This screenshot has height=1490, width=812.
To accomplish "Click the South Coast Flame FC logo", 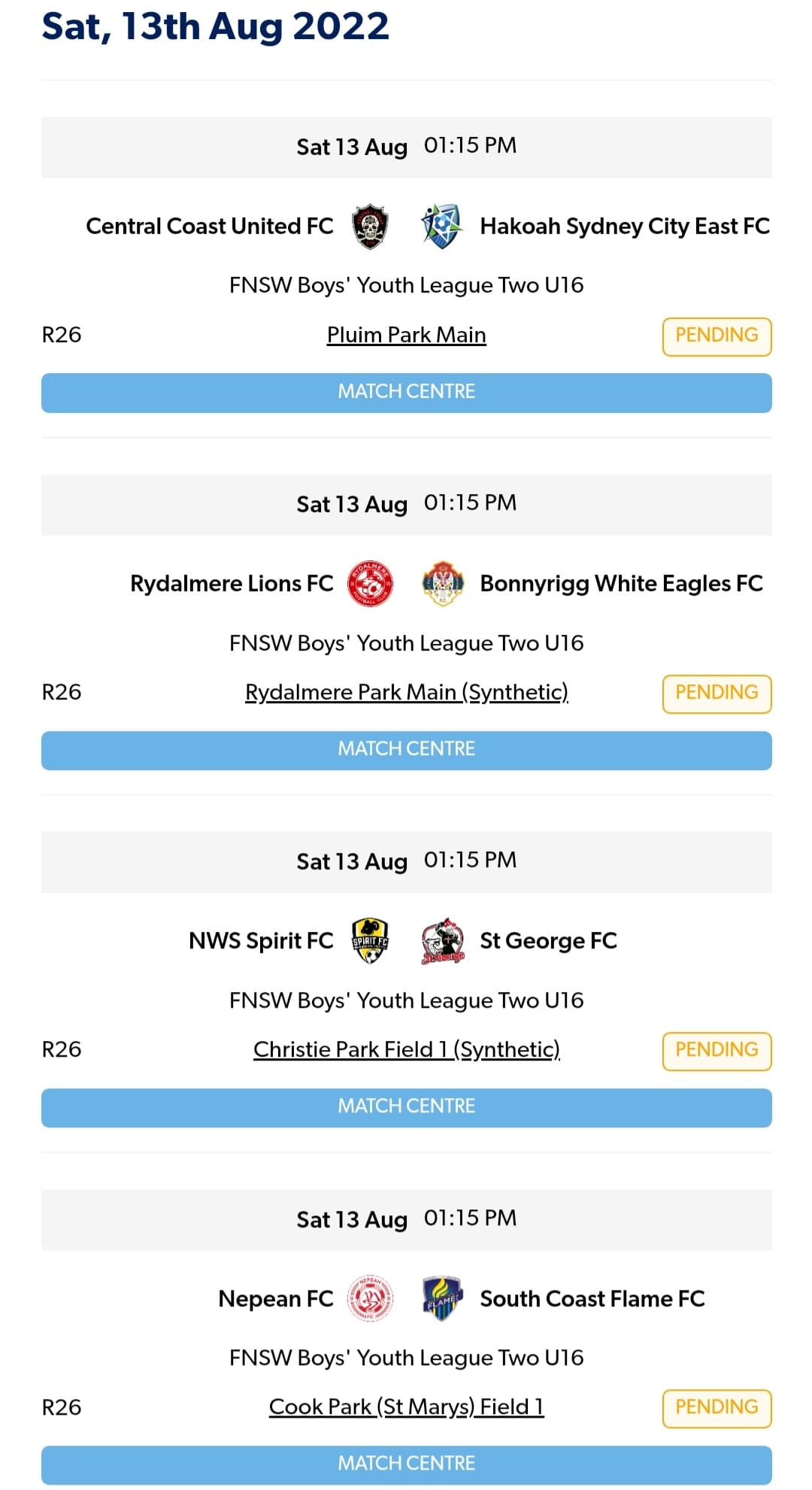I will pos(442,1298).
